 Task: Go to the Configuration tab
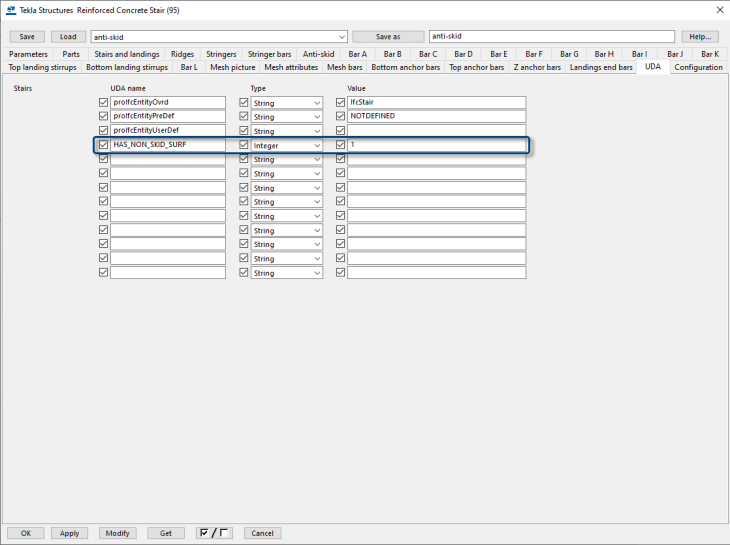click(x=698, y=67)
